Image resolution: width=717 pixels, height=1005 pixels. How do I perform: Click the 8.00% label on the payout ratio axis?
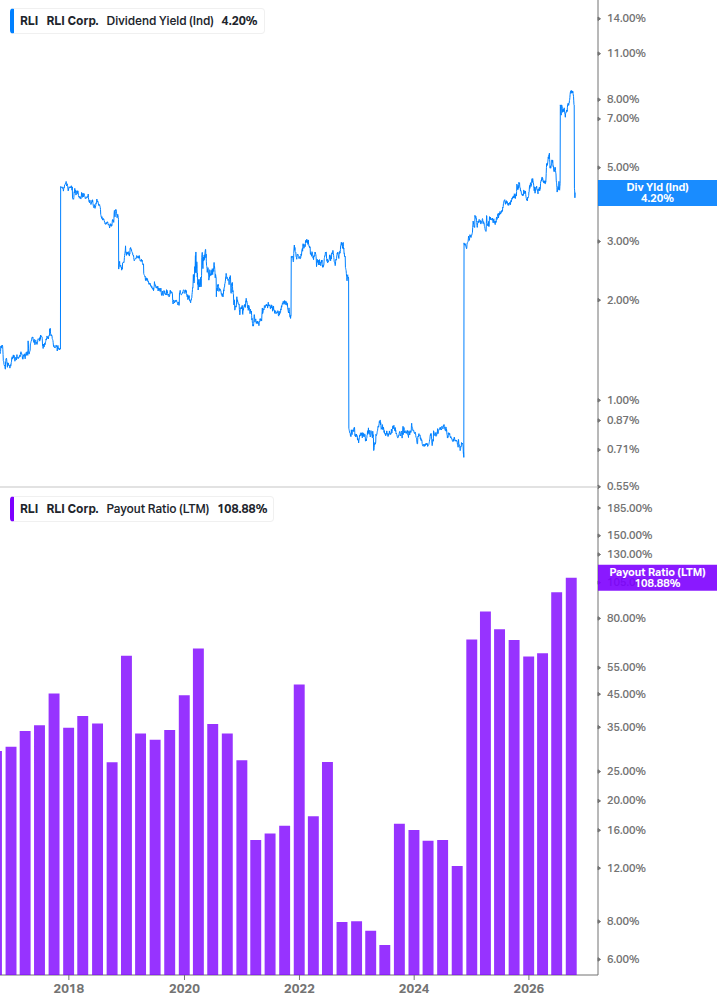(623, 922)
